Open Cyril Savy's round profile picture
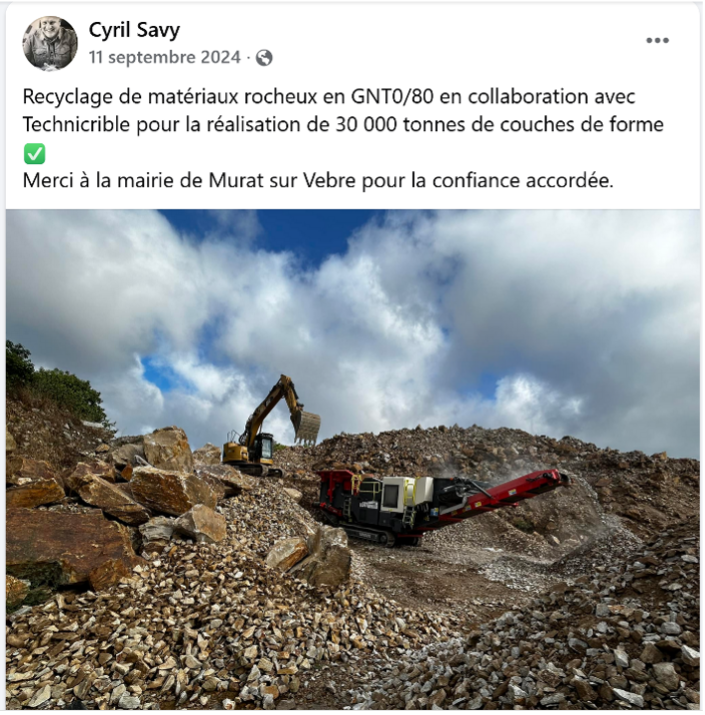The height and width of the screenshot is (715, 705). click(50, 44)
